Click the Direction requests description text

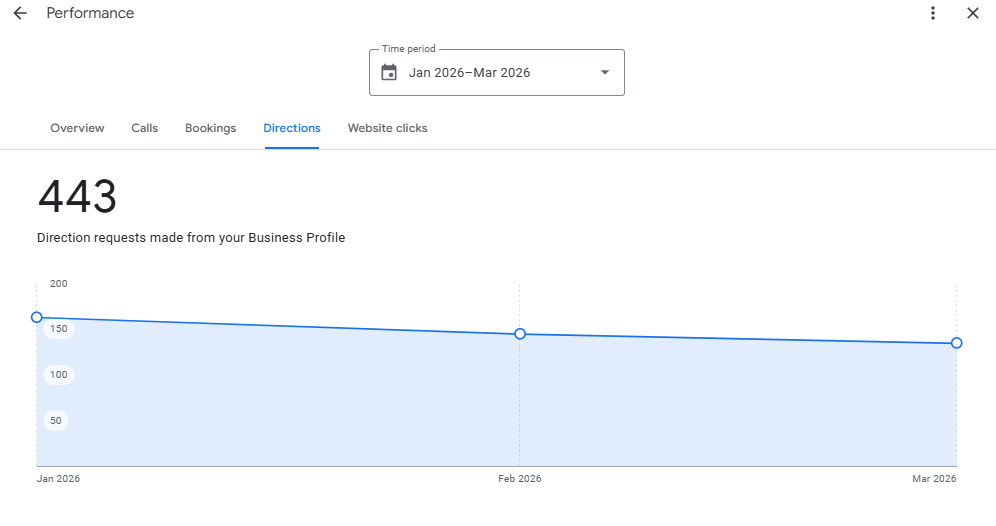coord(191,238)
